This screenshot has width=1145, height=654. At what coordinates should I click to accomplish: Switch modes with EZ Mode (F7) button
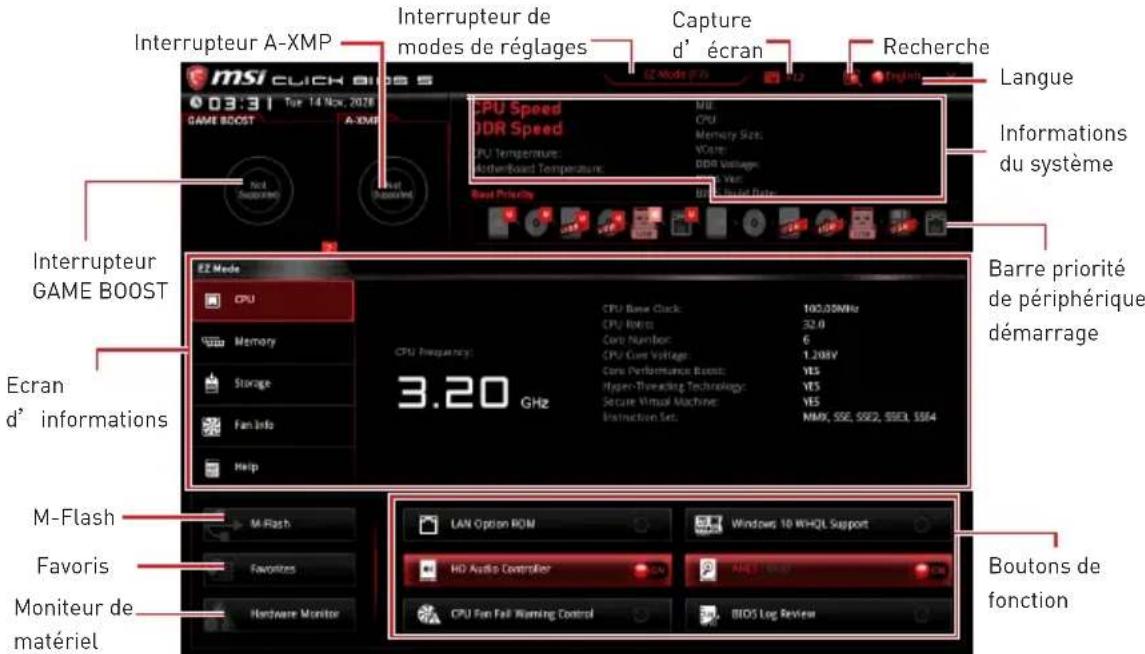675,74
